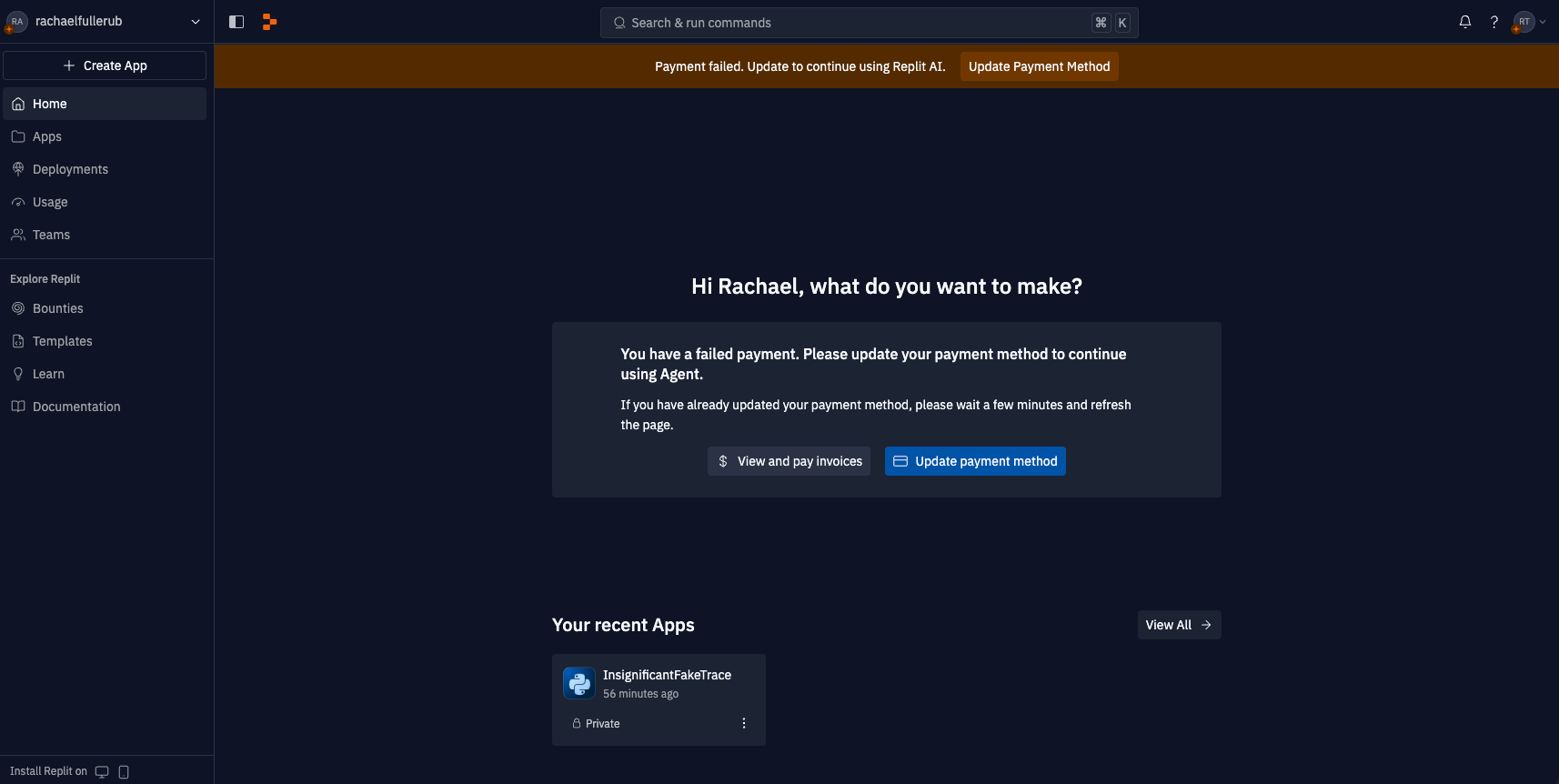The image size is (1559, 784).
Task: Click the Python icon of InsignificantFakeTrace
Action: point(579,683)
